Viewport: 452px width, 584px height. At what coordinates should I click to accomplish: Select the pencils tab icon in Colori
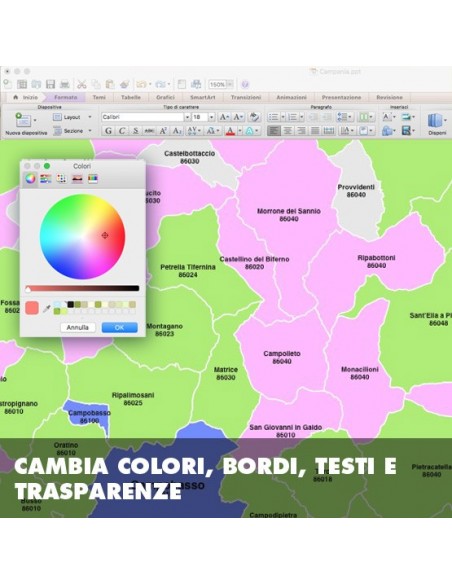(93, 179)
